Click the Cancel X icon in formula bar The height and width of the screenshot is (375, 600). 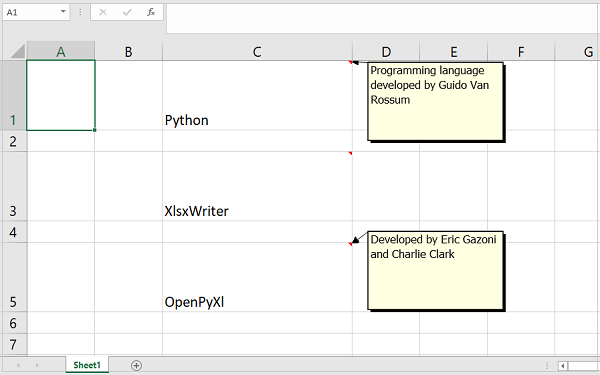click(x=103, y=12)
